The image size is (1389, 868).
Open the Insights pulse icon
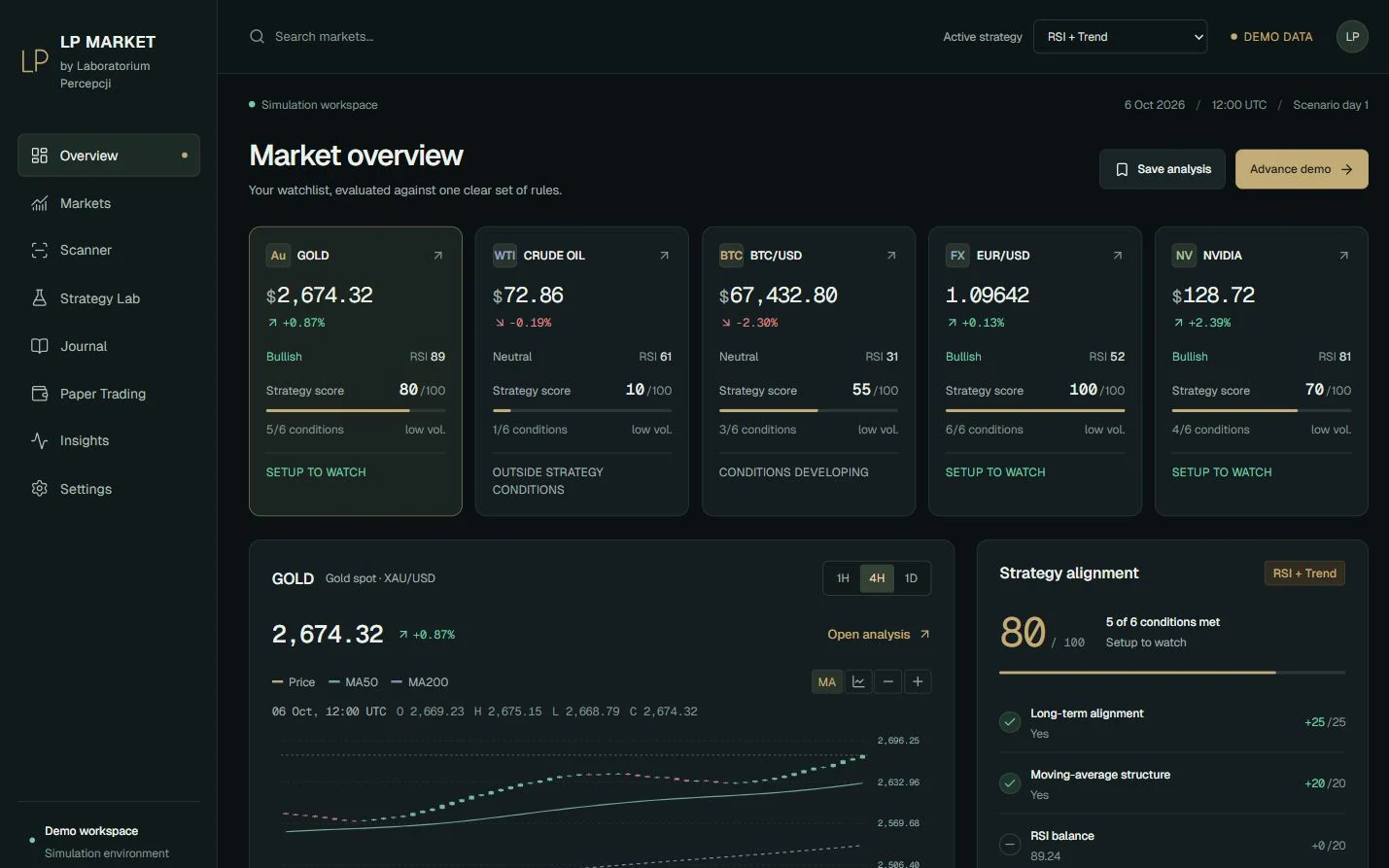pyautogui.click(x=39, y=440)
